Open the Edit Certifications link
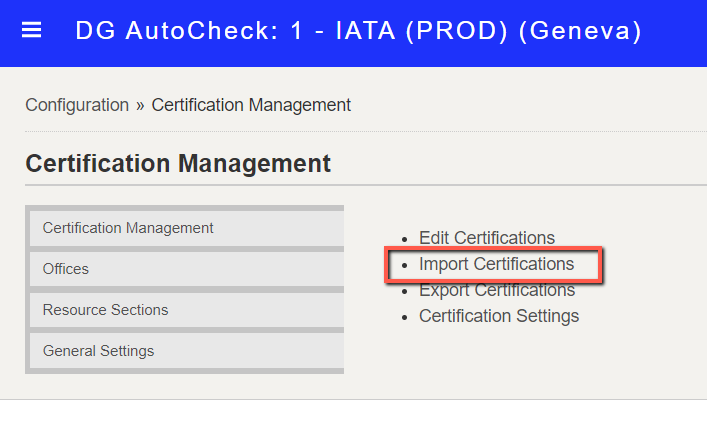707x426 pixels. click(487, 238)
